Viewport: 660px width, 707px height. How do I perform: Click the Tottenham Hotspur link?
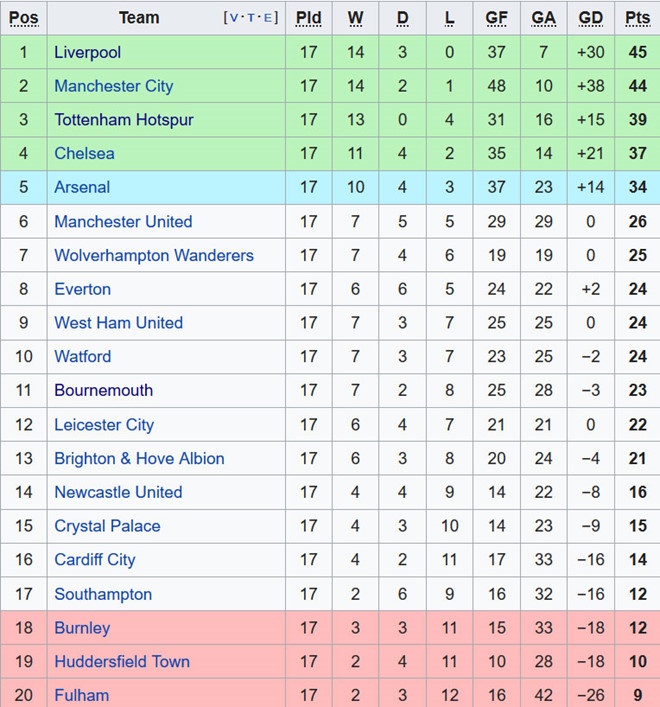pos(123,120)
